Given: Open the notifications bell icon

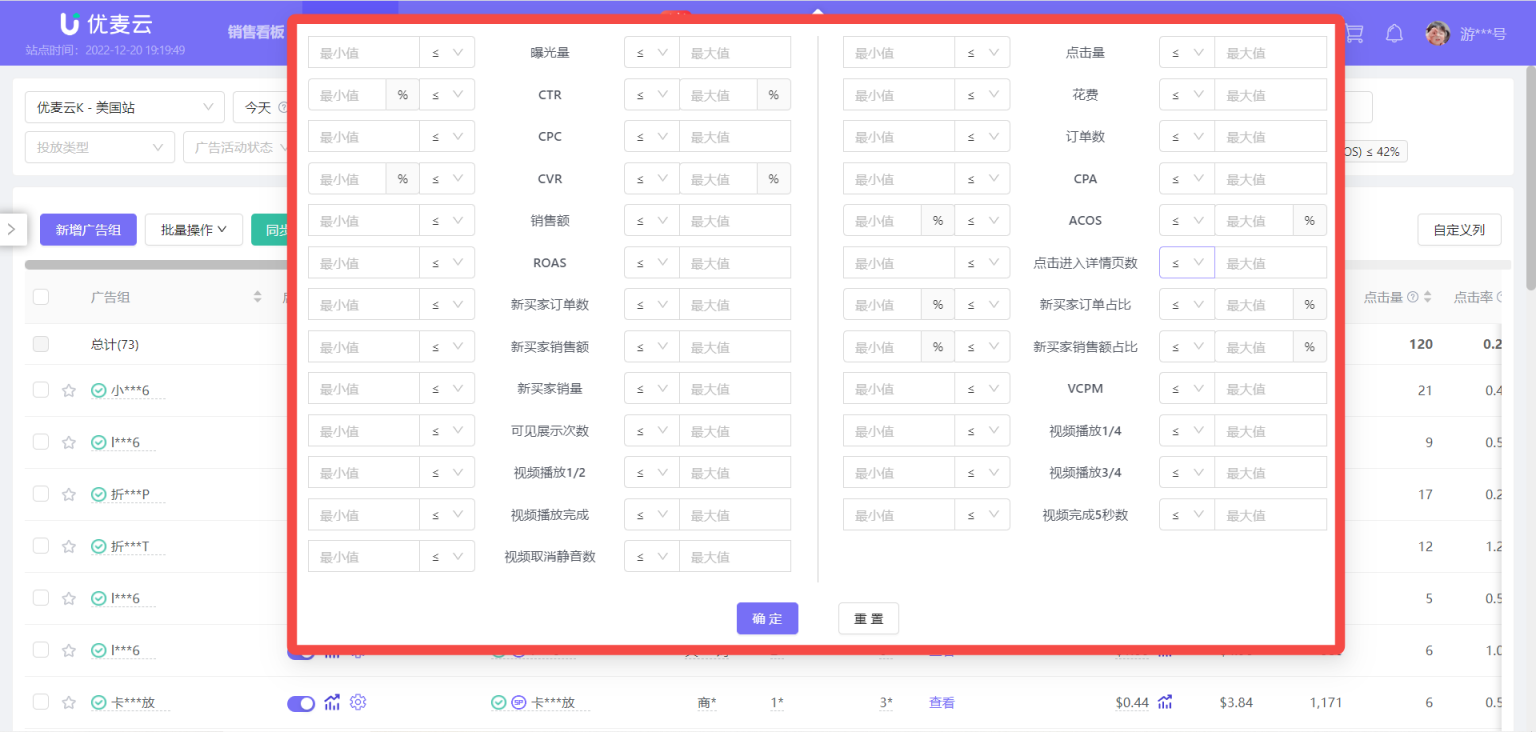Looking at the screenshot, I should (x=1394, y=33).
